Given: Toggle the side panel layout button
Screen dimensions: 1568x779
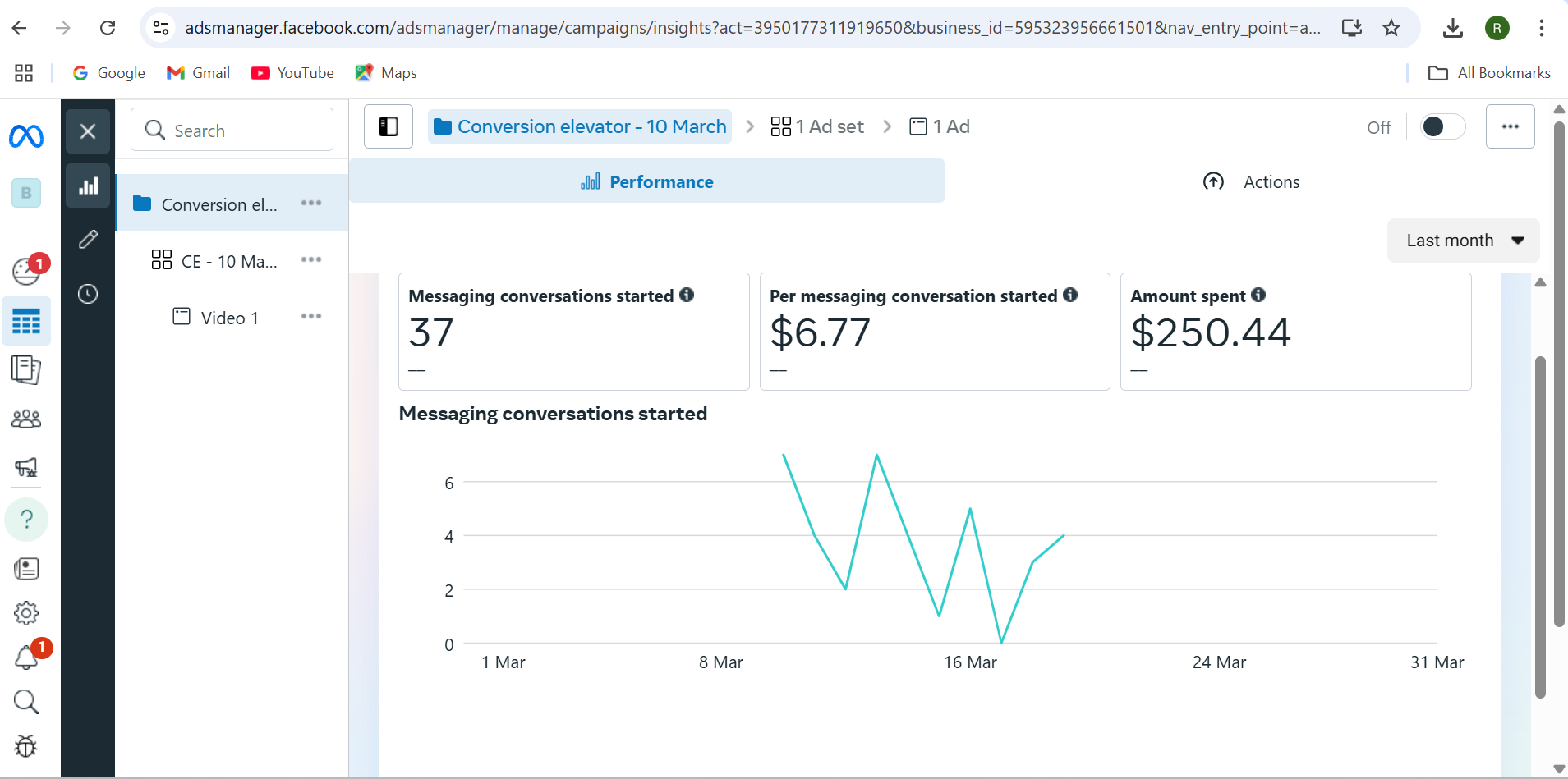Looking at the screenshot, I should pos(389,126).
